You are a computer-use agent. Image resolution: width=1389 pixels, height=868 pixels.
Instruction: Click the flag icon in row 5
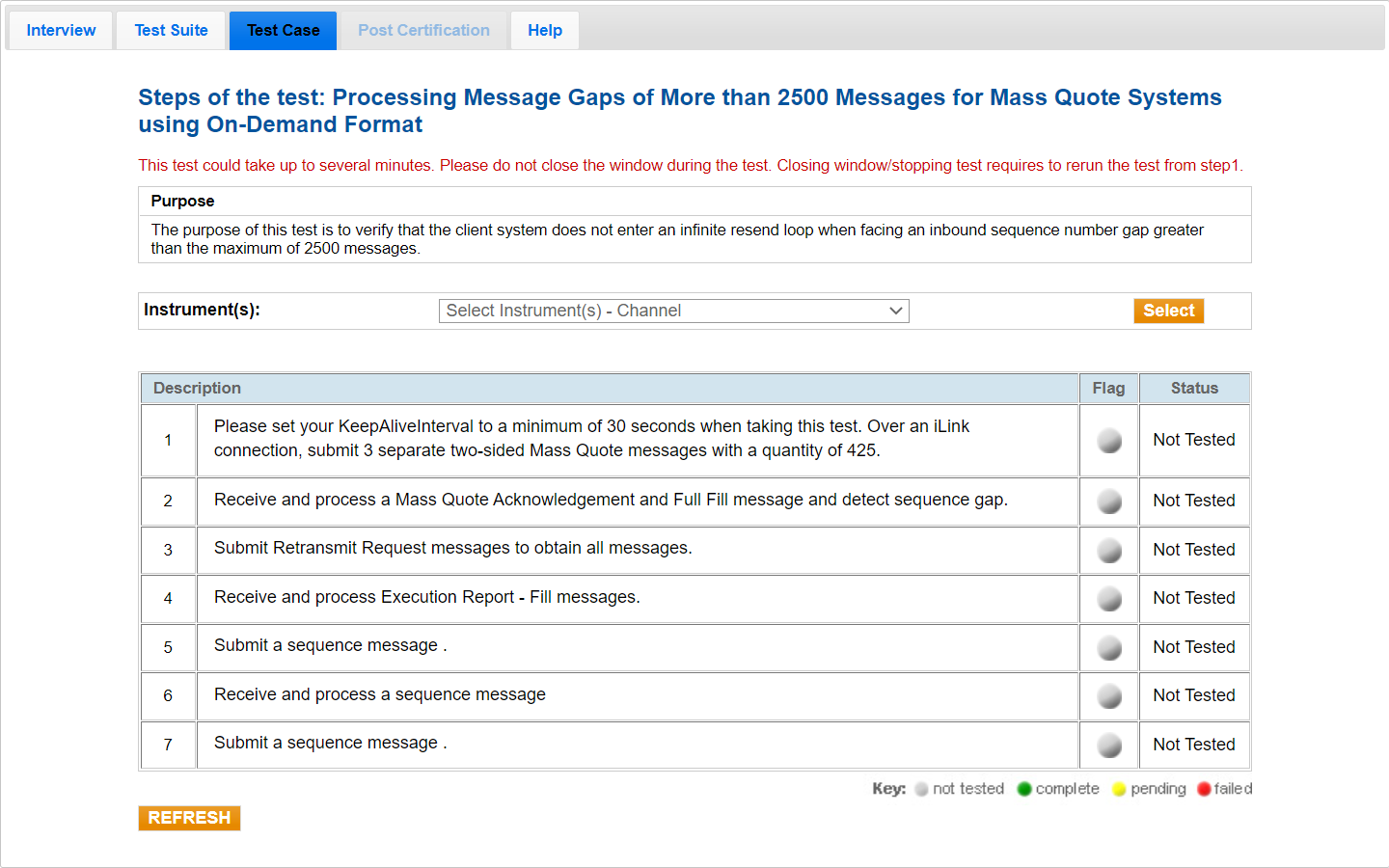[1109, 648]
